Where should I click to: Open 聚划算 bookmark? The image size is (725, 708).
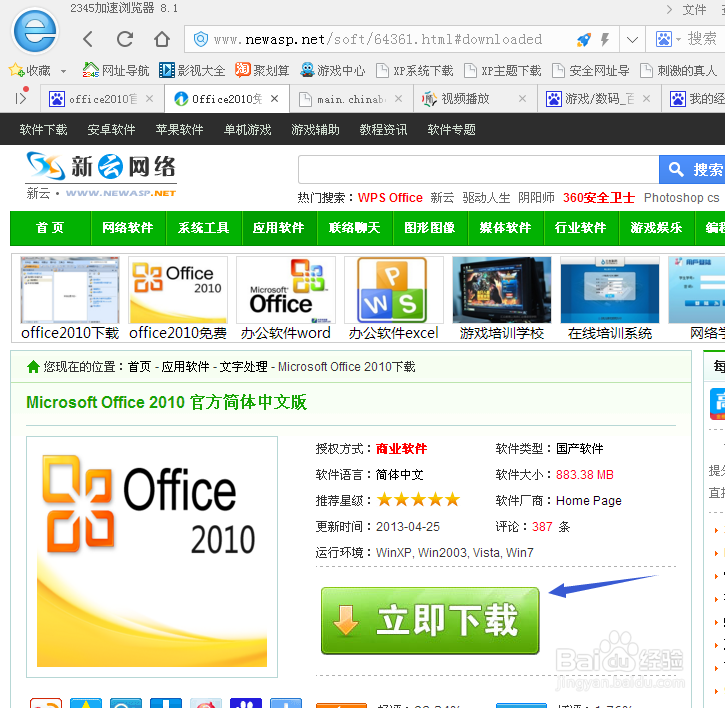tap(262, 70)
